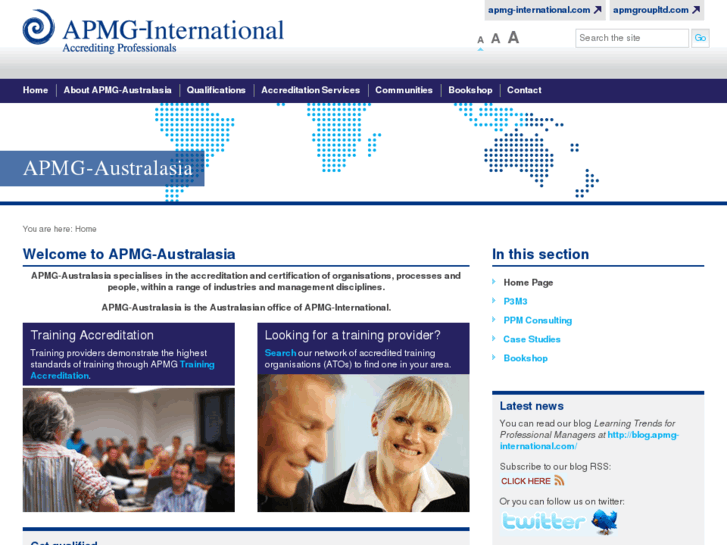Open About APMG-Australasia menu
Viewport: 727px width, 545px height.
117,90
